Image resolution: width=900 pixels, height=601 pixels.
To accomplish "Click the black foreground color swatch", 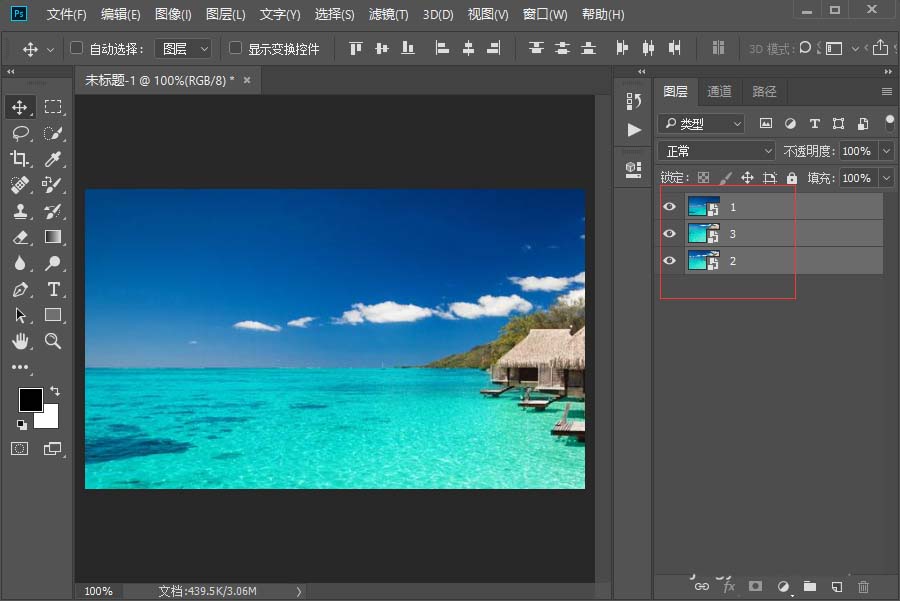I will (x=30, y=400).
